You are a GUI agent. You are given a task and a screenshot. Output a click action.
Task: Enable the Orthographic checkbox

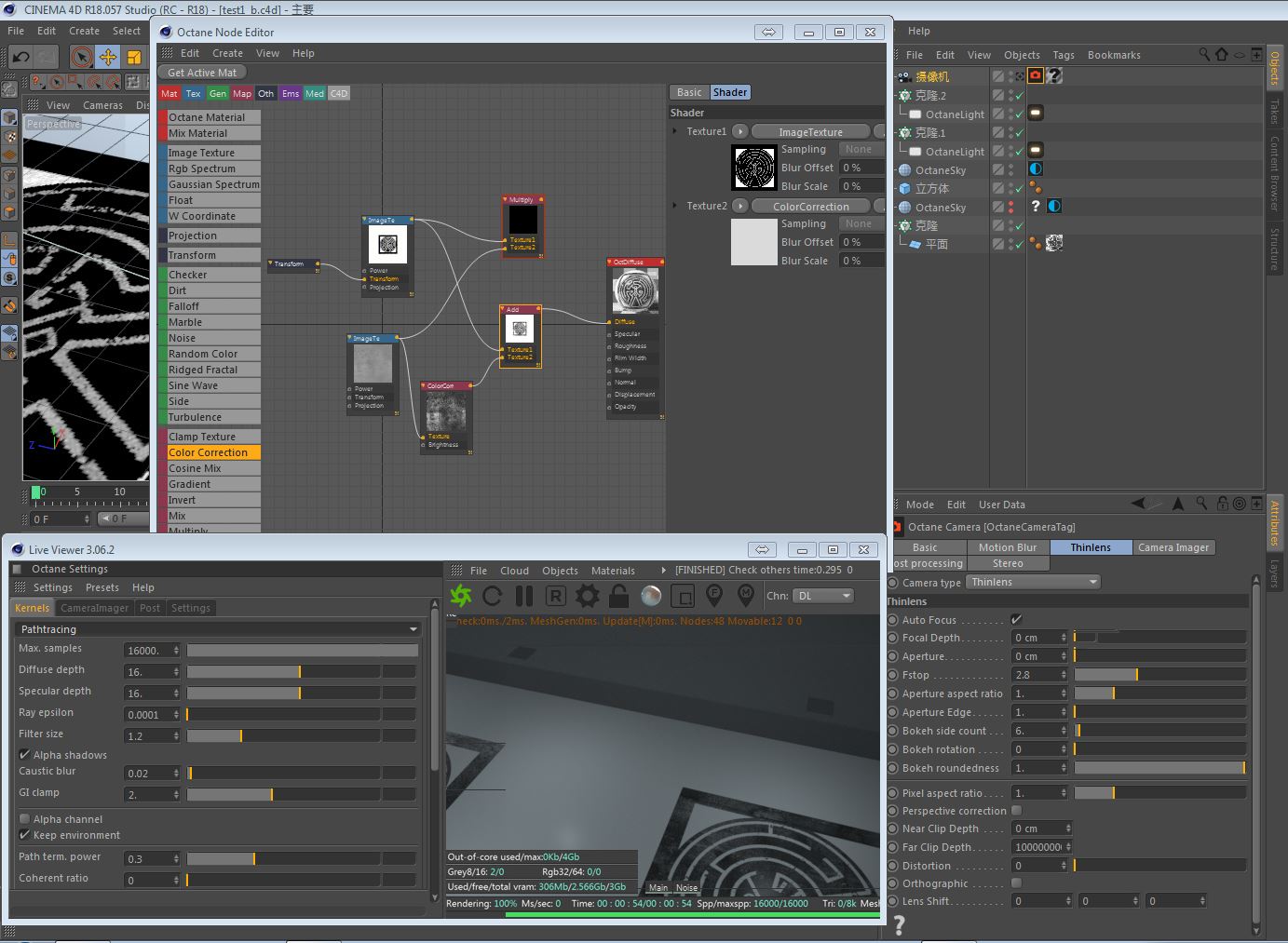1016,883
